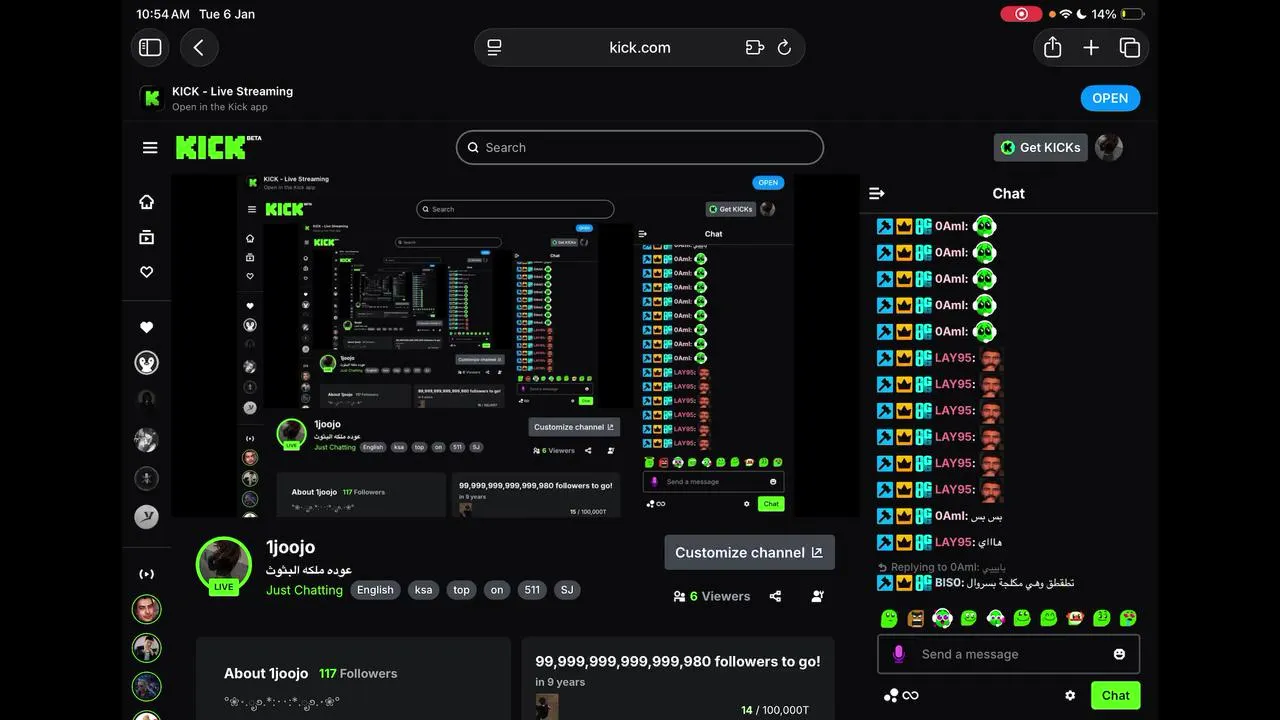Open the Safari extensions icon in address bar
1280x720 pixels.
(754, 47)
